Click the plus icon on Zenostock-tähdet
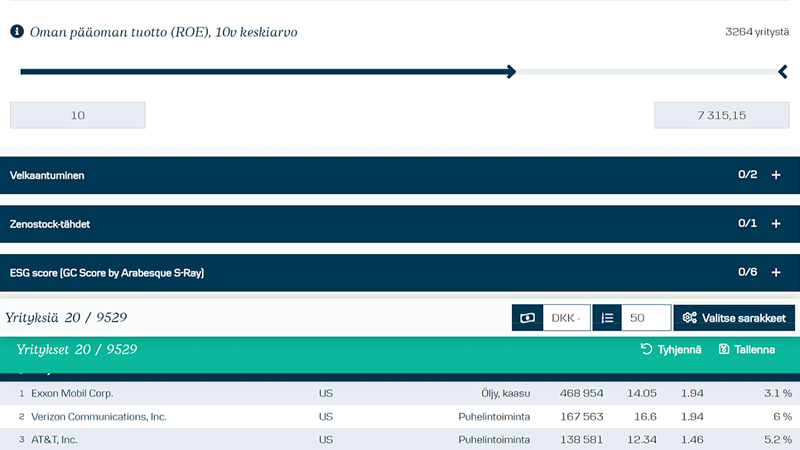The width and height of the screenshot is (800, 450). click(776, 224)
